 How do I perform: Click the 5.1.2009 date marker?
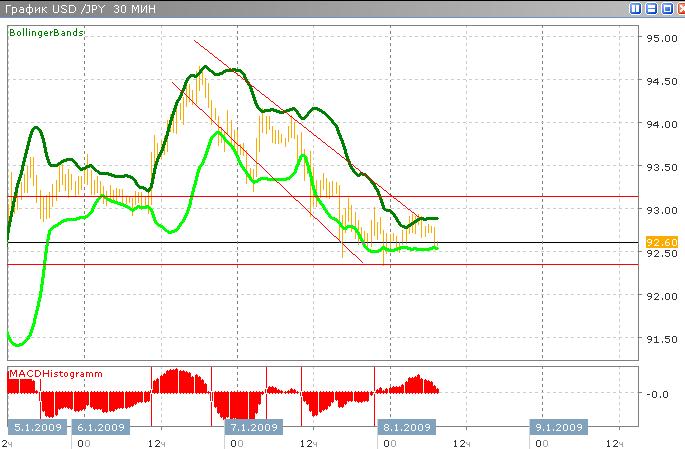click(37, 427)
